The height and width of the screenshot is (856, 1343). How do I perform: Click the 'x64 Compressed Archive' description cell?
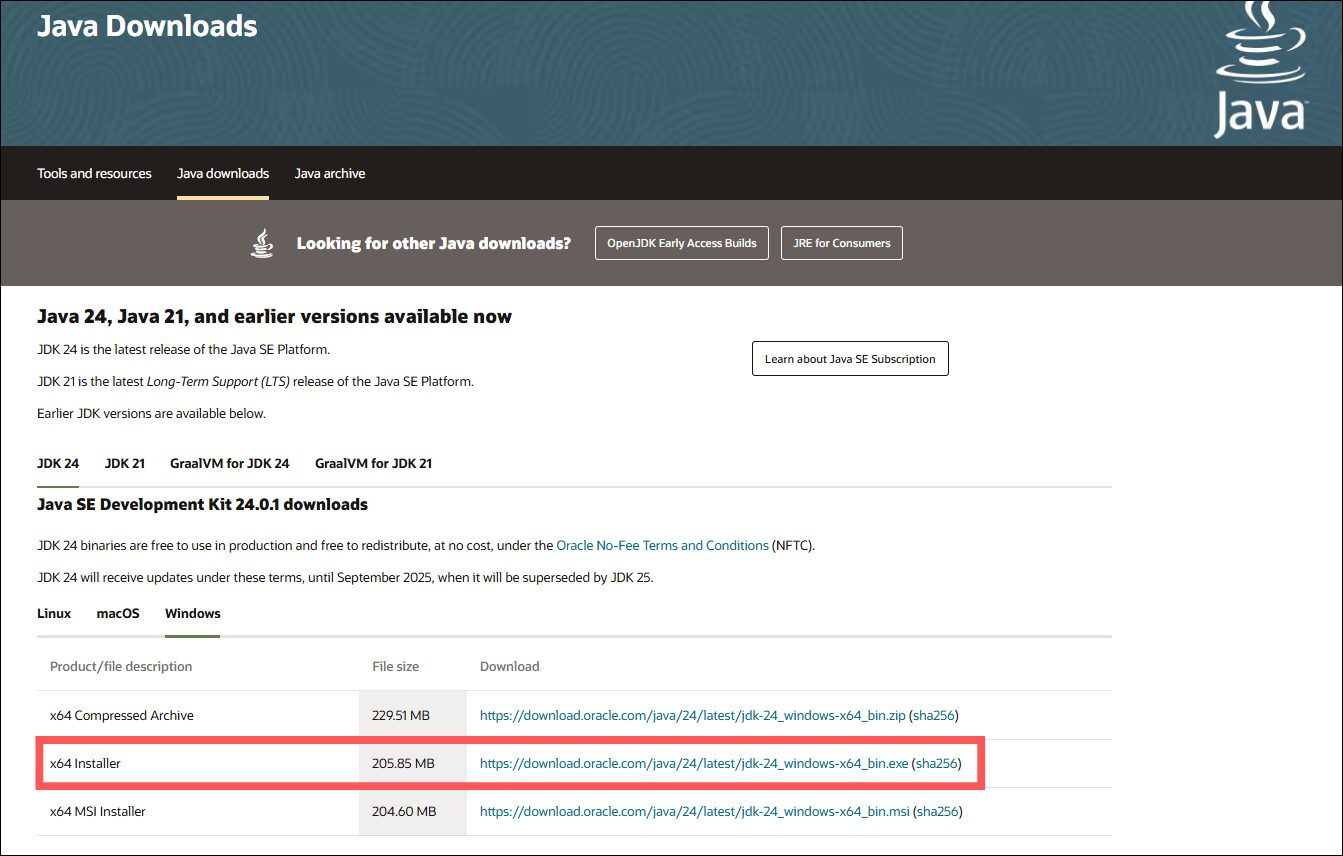pos(198,716)
